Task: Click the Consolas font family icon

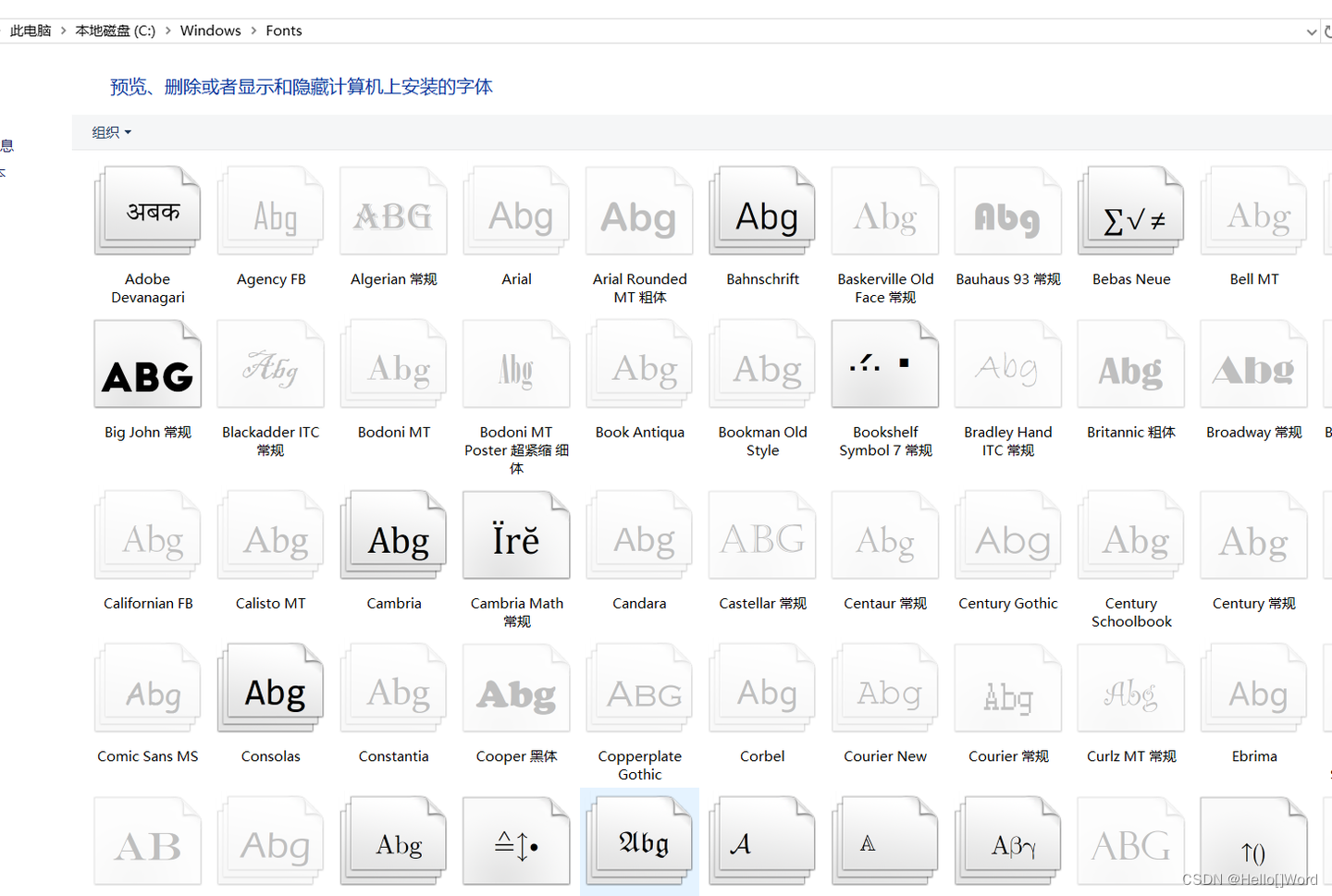Action: [x=270, y=688]
